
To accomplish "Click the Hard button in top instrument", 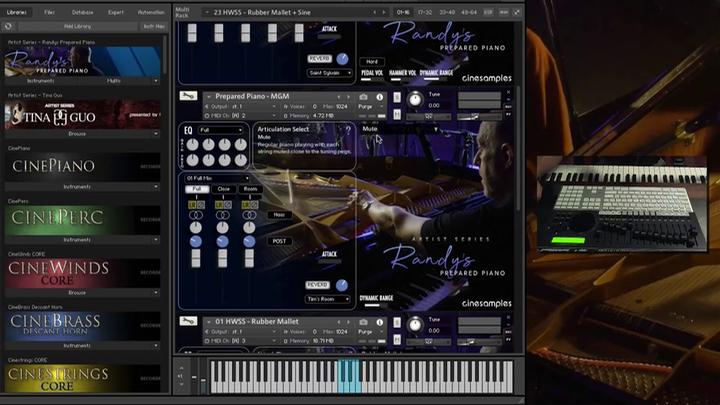I will click(372, 62).
